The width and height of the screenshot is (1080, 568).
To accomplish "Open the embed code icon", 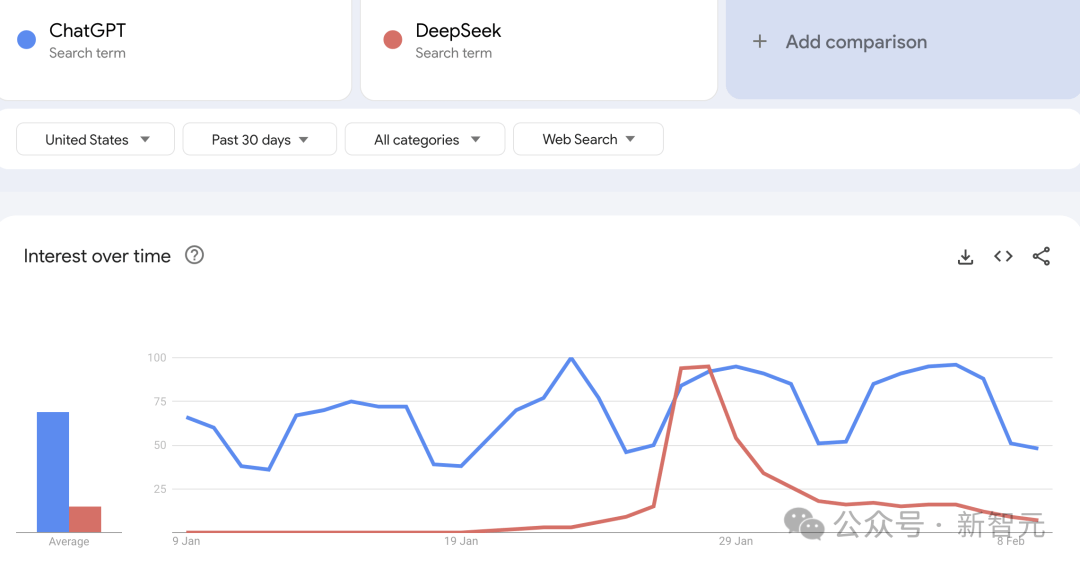I will click(x=1003, y=256).
